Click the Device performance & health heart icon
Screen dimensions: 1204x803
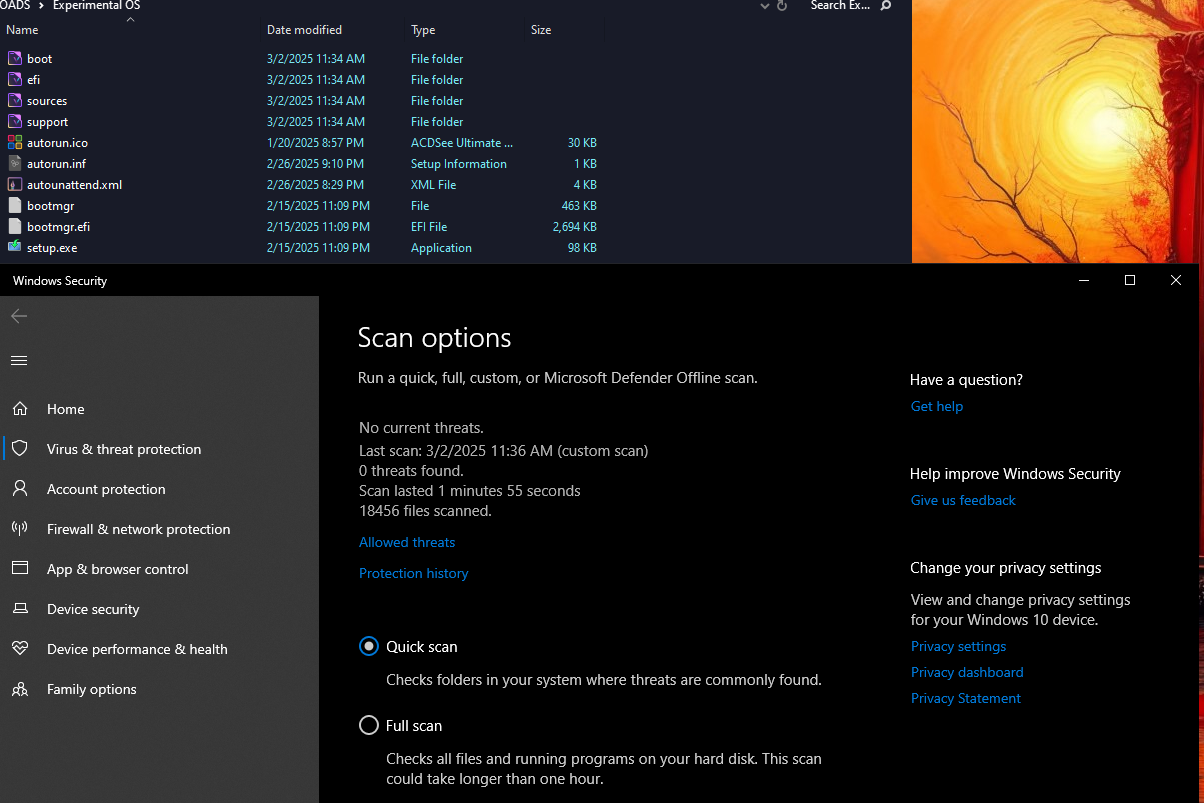point(19,649)
